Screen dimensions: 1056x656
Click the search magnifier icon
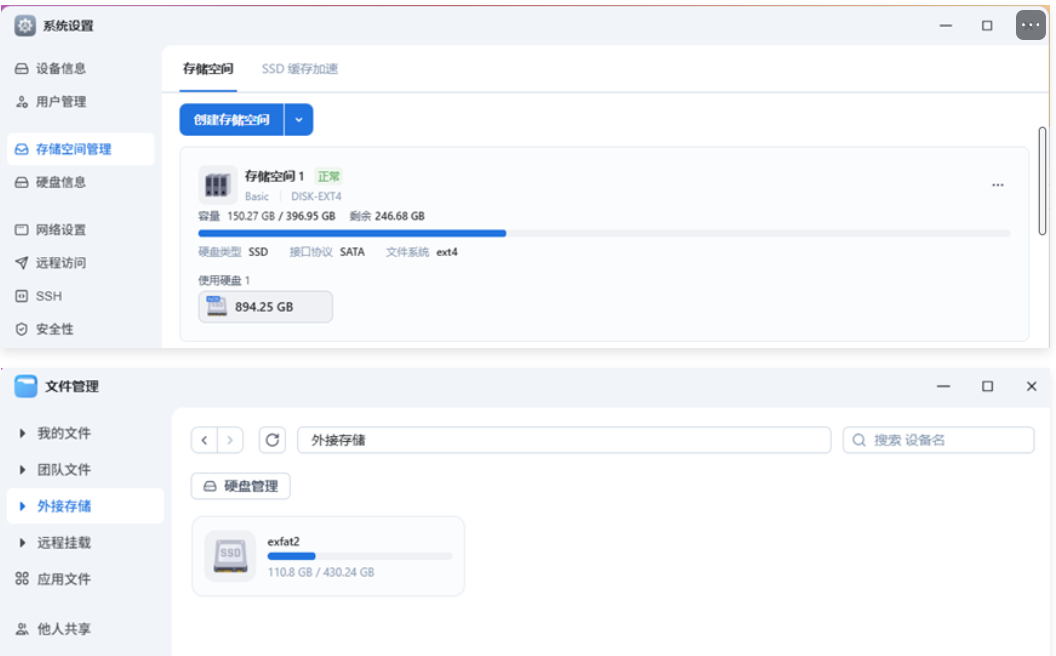point(859,440)
